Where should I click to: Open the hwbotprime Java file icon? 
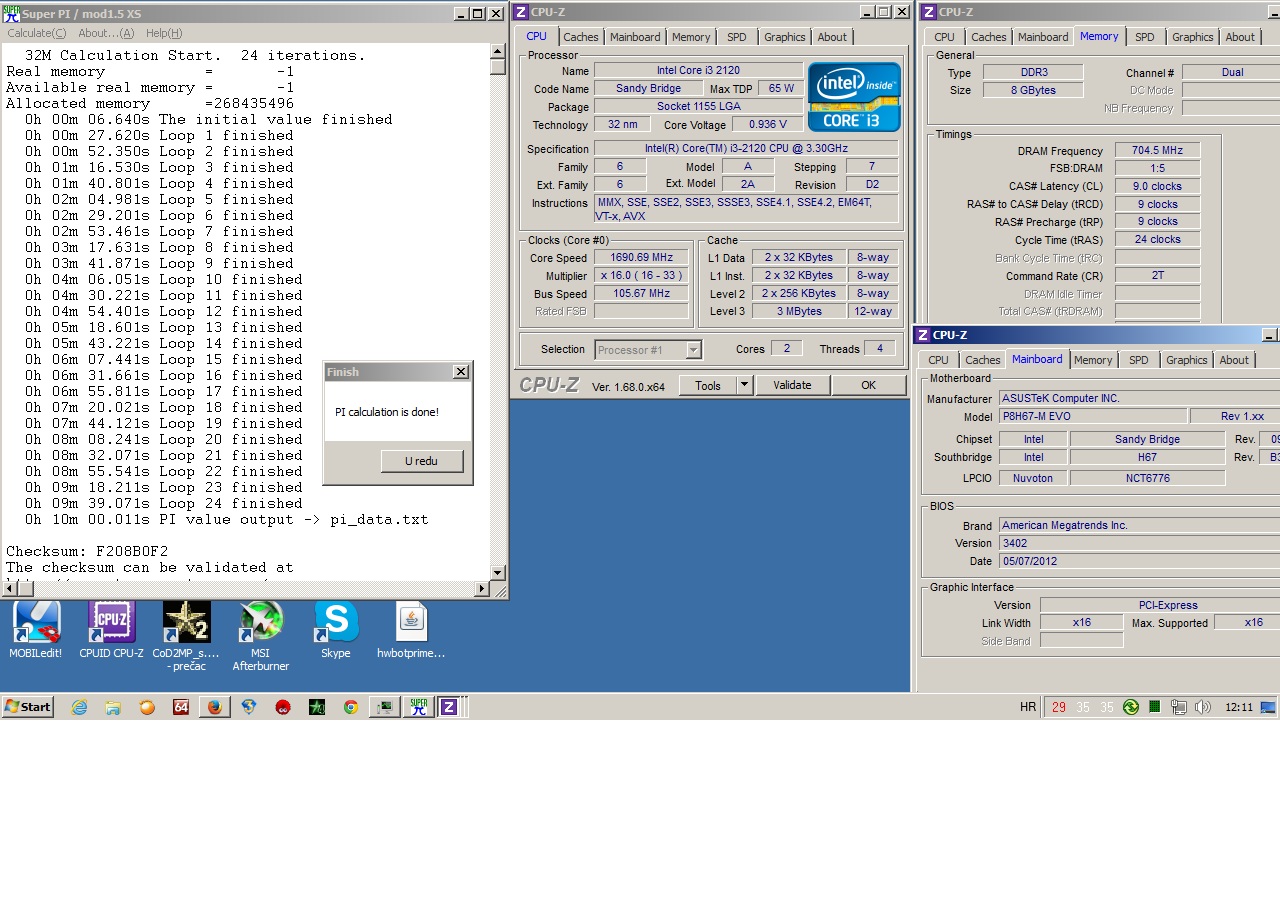(x=411, y=629)
